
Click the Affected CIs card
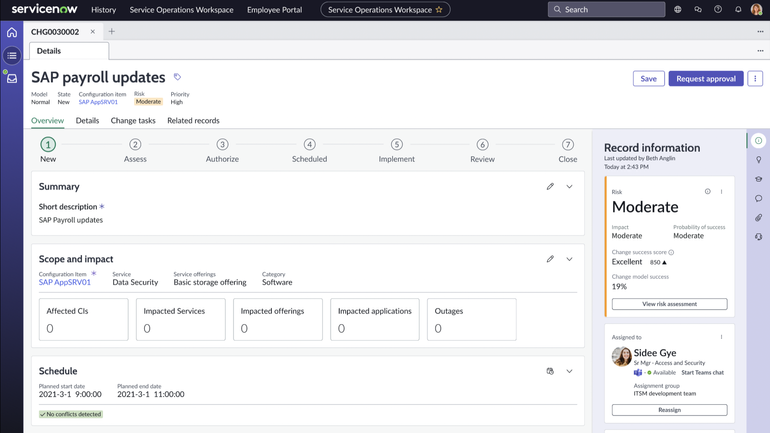point(83,320)
